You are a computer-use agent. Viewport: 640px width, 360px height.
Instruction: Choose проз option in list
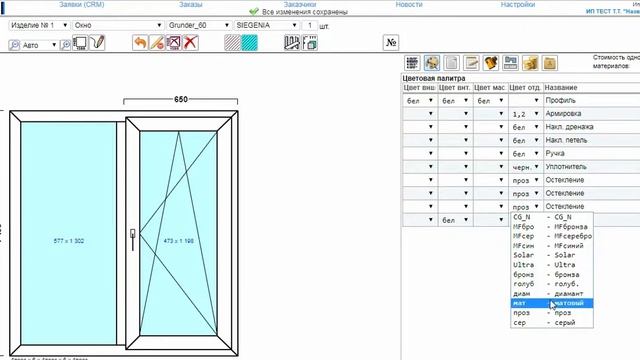pyautogui.click(x=552, y=313)
